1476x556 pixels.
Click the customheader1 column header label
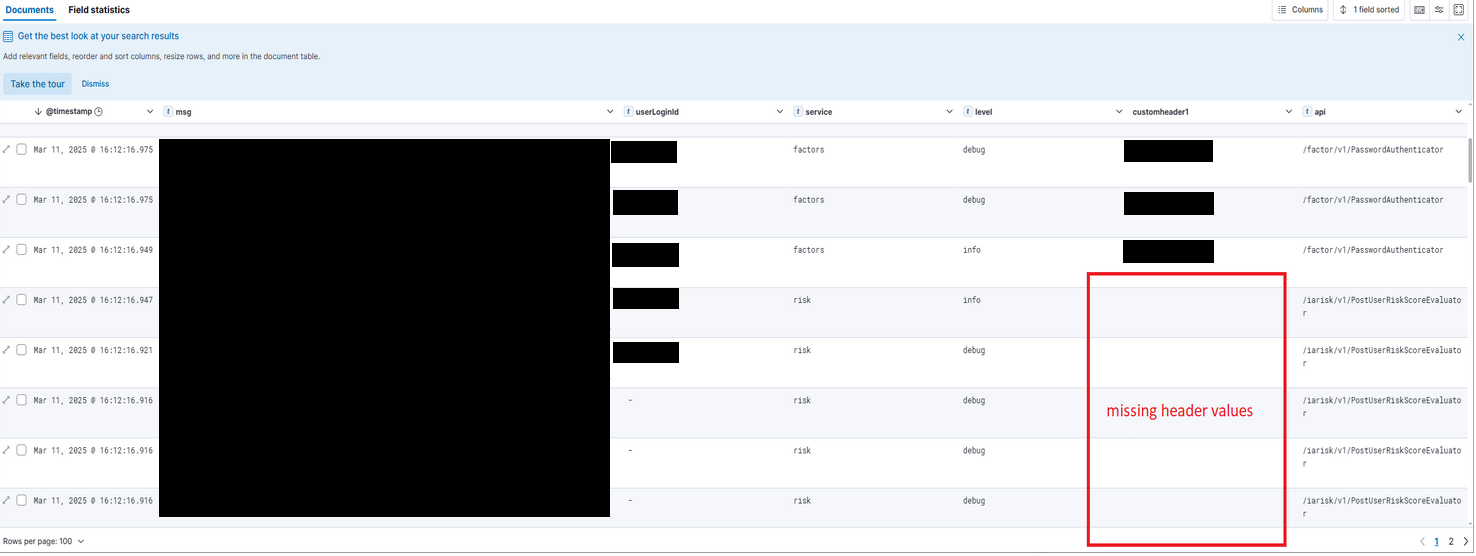coord(1161,112)
